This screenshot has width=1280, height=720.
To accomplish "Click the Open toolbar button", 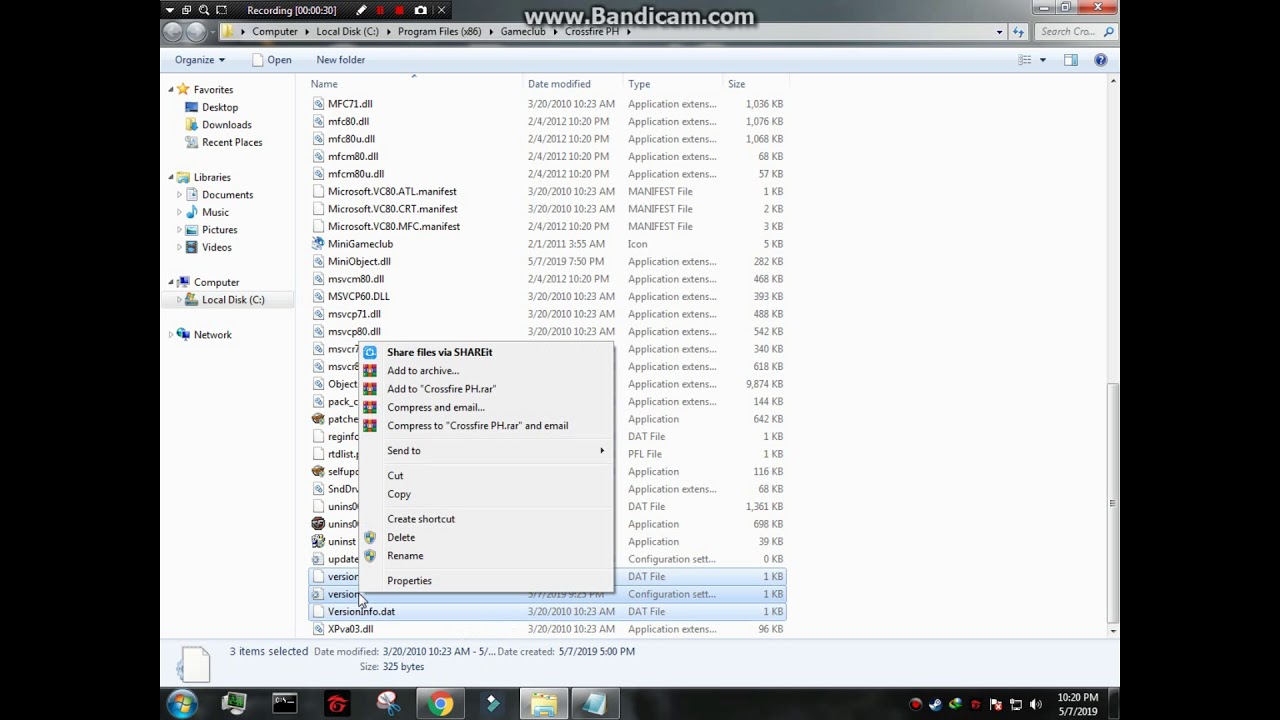I will [271, 60].
